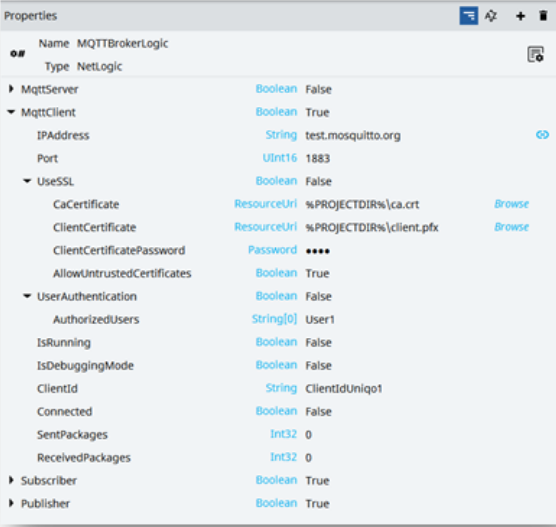Image resolution: width=556 pixels, height=527 pixels.
Task: Open the String type dropdown for IPAddress
Action: coord(281,135)
